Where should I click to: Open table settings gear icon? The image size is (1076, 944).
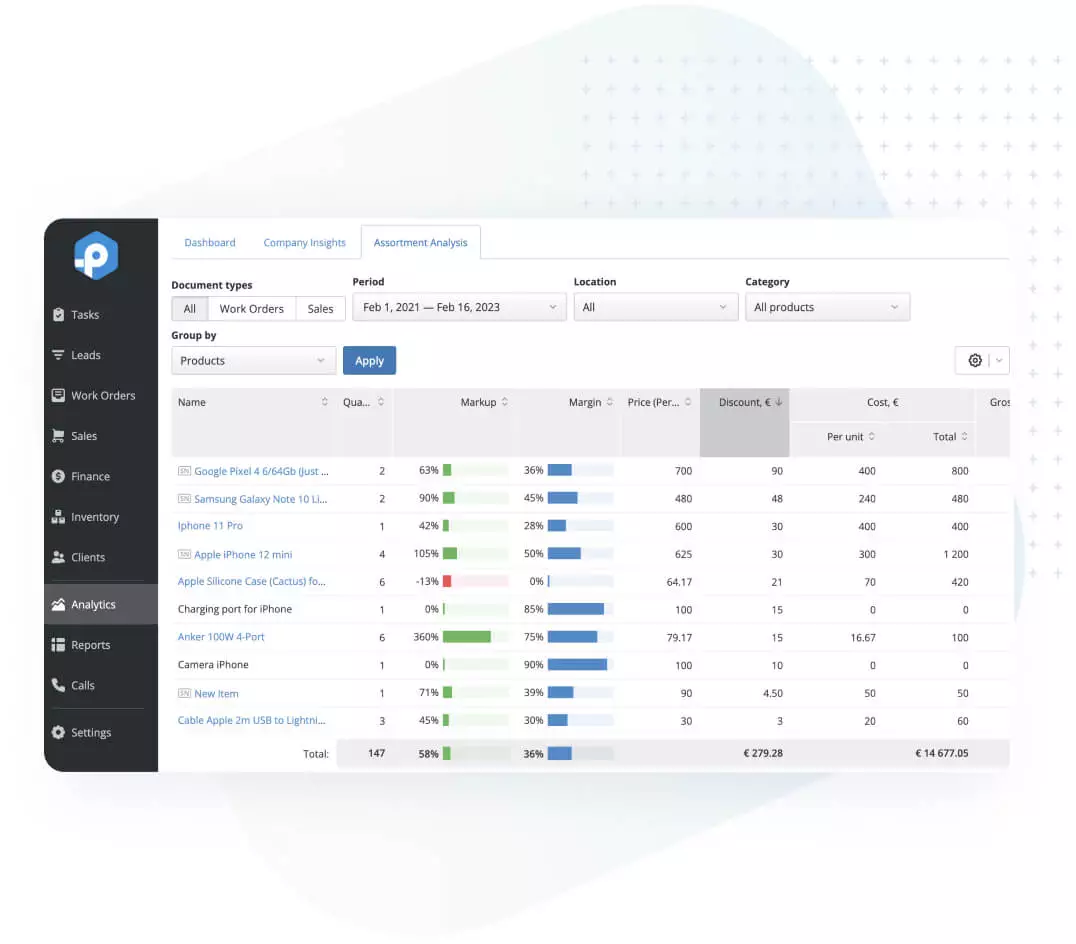point(975,361)
